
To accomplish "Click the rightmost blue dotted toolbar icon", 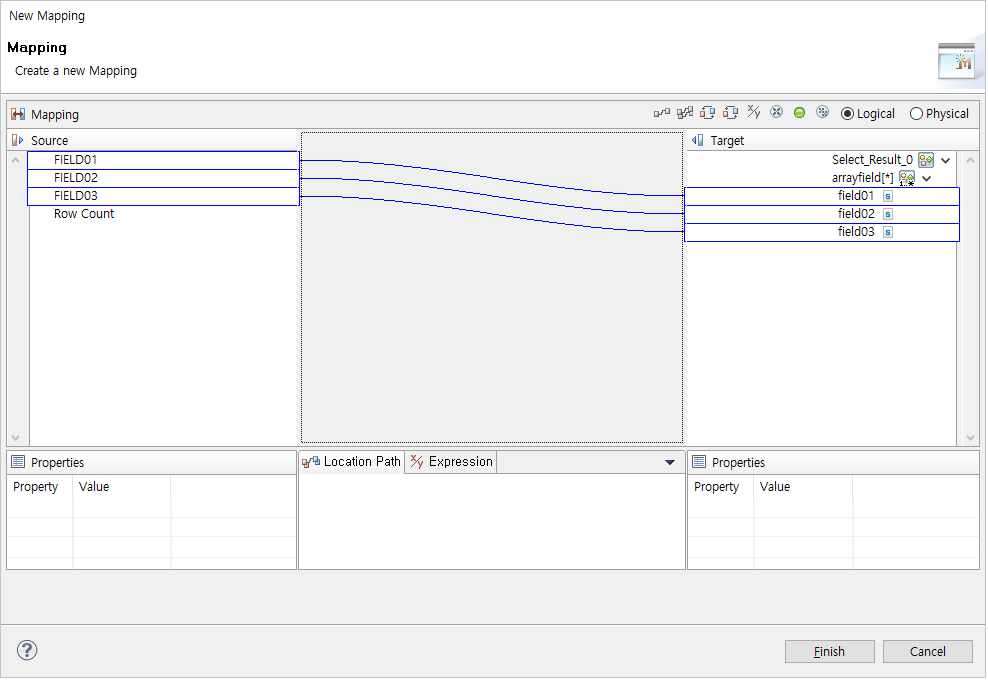I will 822,112.
